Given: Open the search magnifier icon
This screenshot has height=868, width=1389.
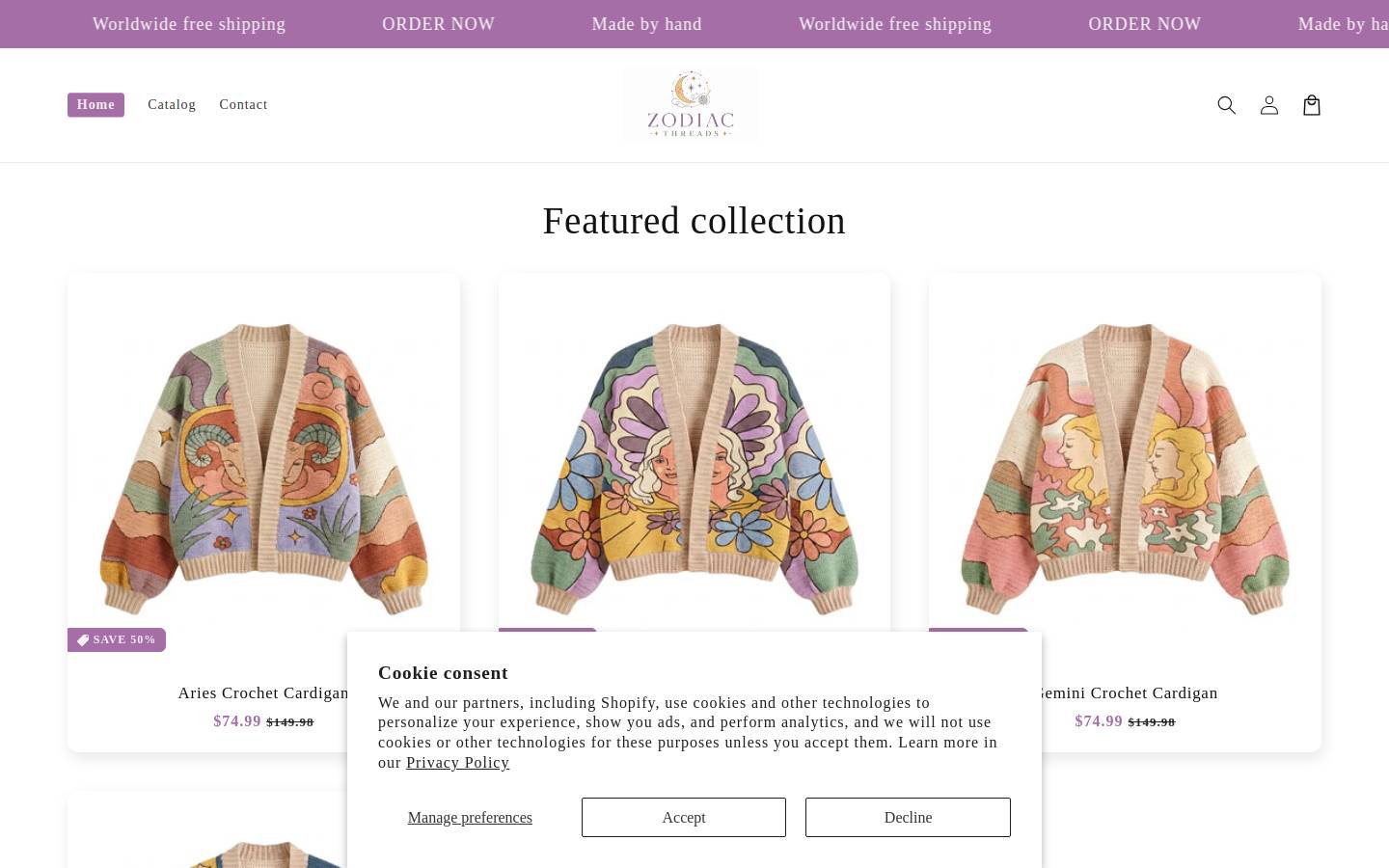Looking at the screenshot, I should pos(1226,105).
